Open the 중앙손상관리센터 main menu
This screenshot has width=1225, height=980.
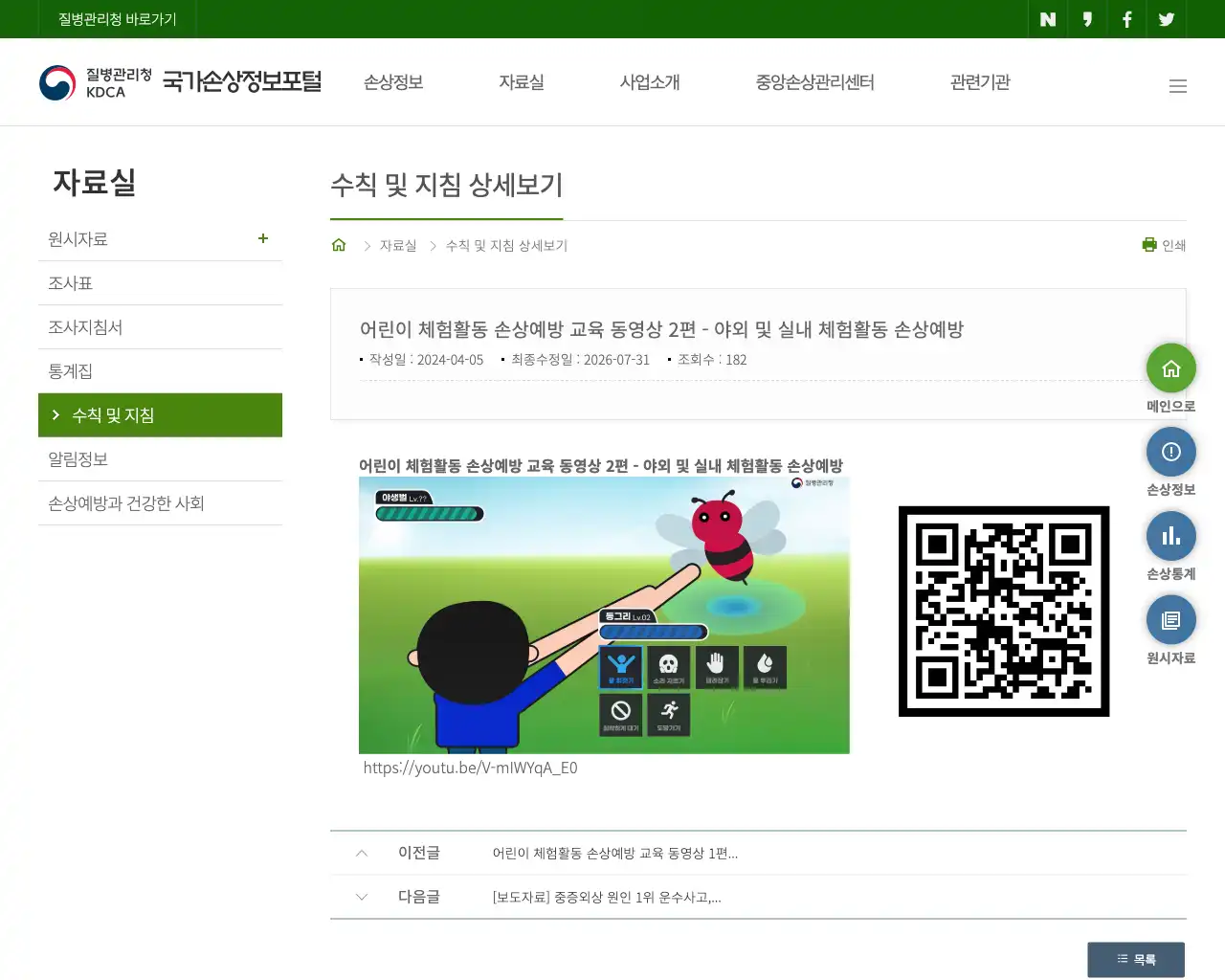coord(815,82)
